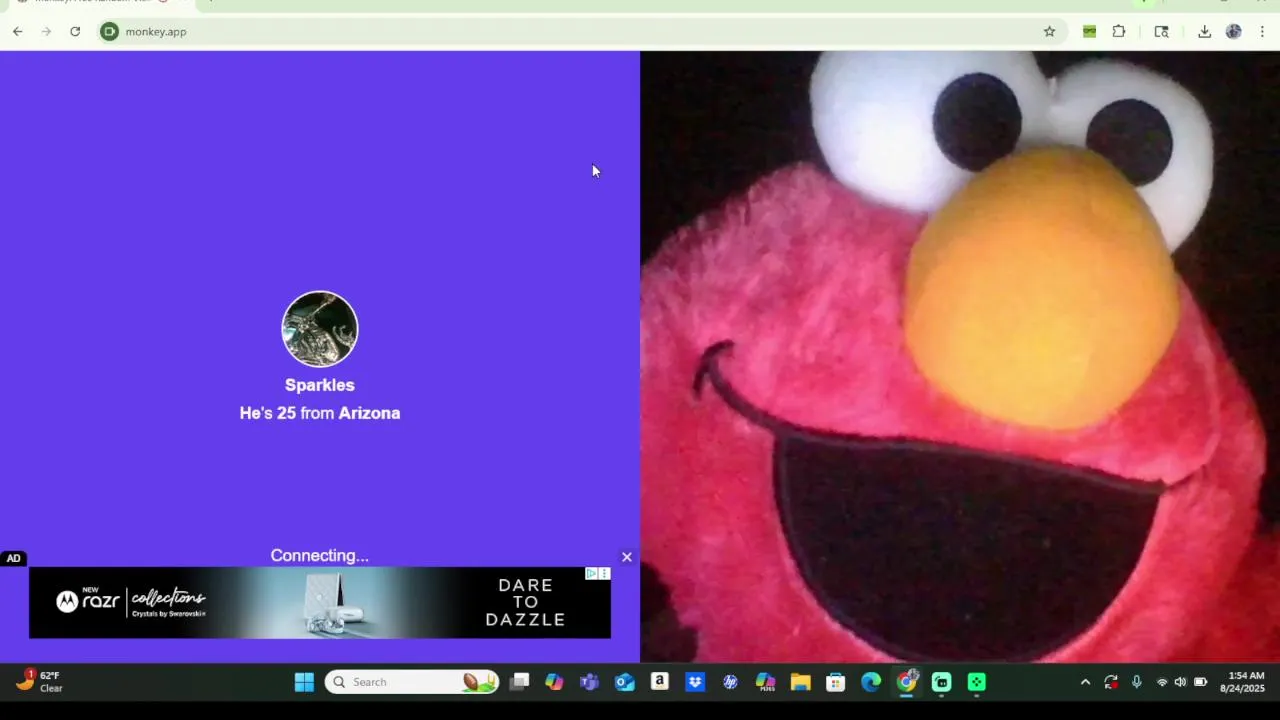The width and height of the screenshot is (1280, 720).
Task: Click Sparkles profile picture
Action: pyautogui.click(x=320, y=329)
